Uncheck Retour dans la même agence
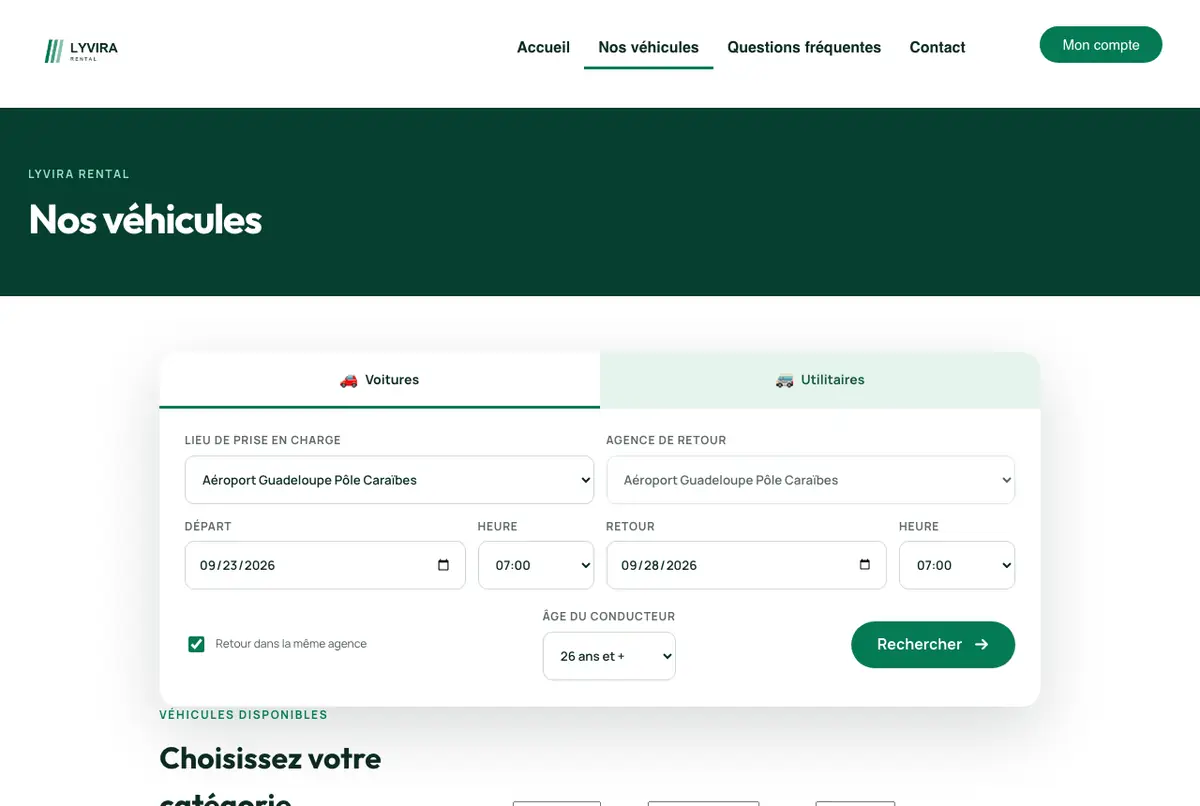 click(x=196, y=644)
